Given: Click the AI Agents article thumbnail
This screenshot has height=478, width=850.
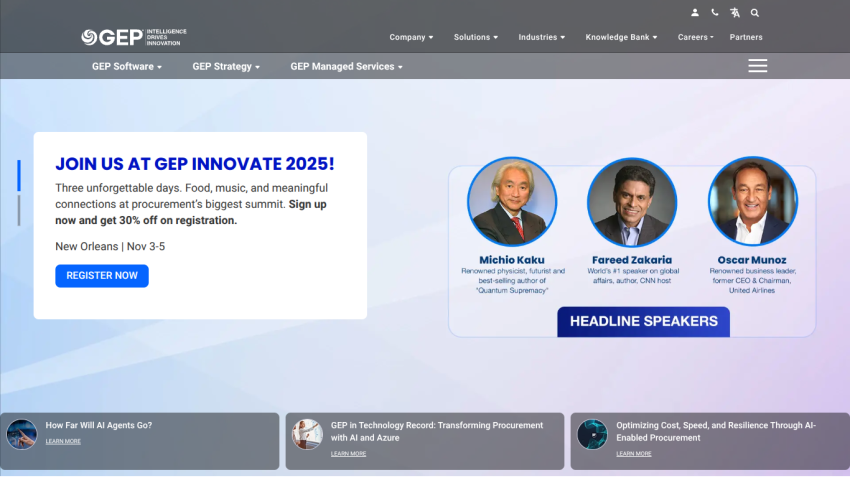Looking at the screenshot, I should point(22,434).
